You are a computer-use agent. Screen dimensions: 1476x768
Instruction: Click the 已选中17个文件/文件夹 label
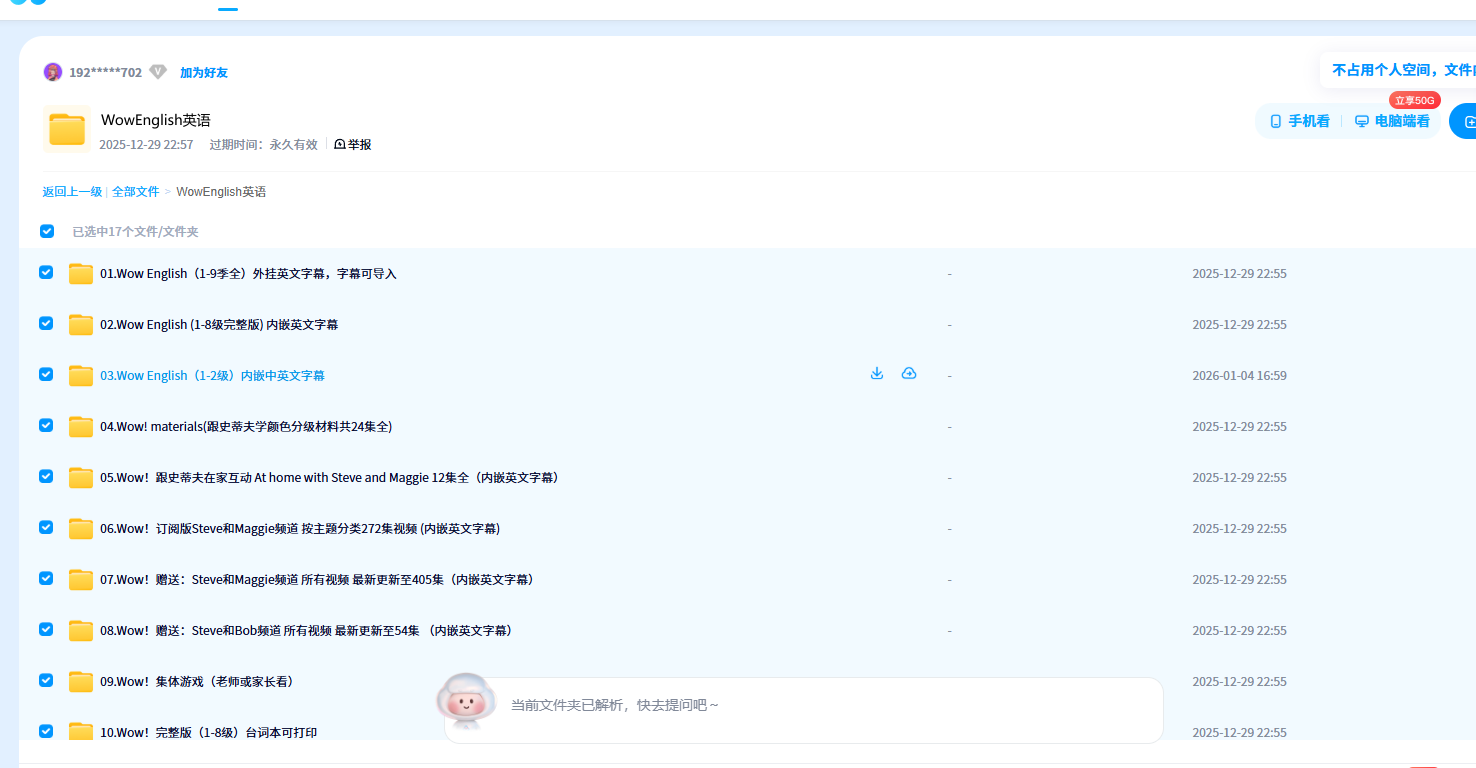point(135,232)
